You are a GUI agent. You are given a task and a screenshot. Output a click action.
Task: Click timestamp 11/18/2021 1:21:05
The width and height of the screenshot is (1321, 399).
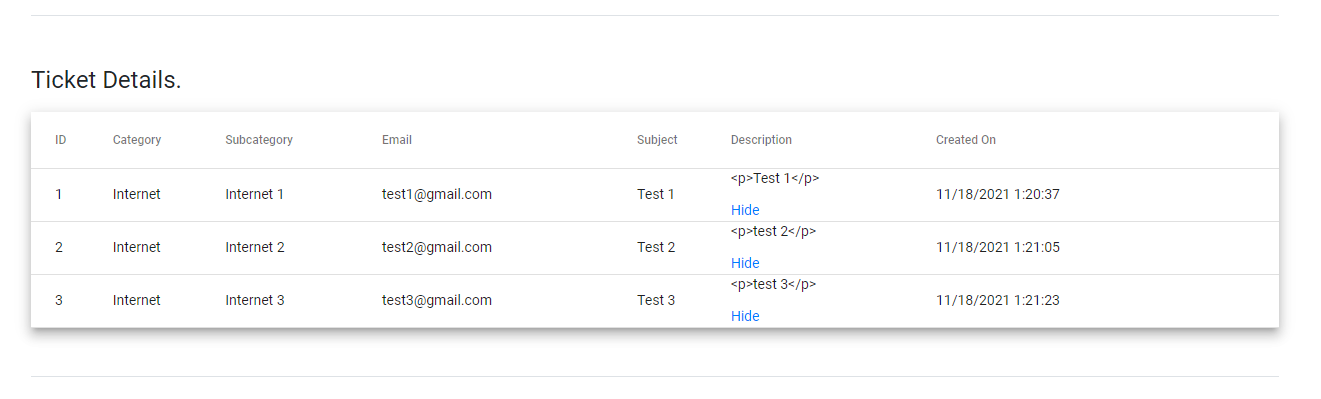click(x=998, y=247)
